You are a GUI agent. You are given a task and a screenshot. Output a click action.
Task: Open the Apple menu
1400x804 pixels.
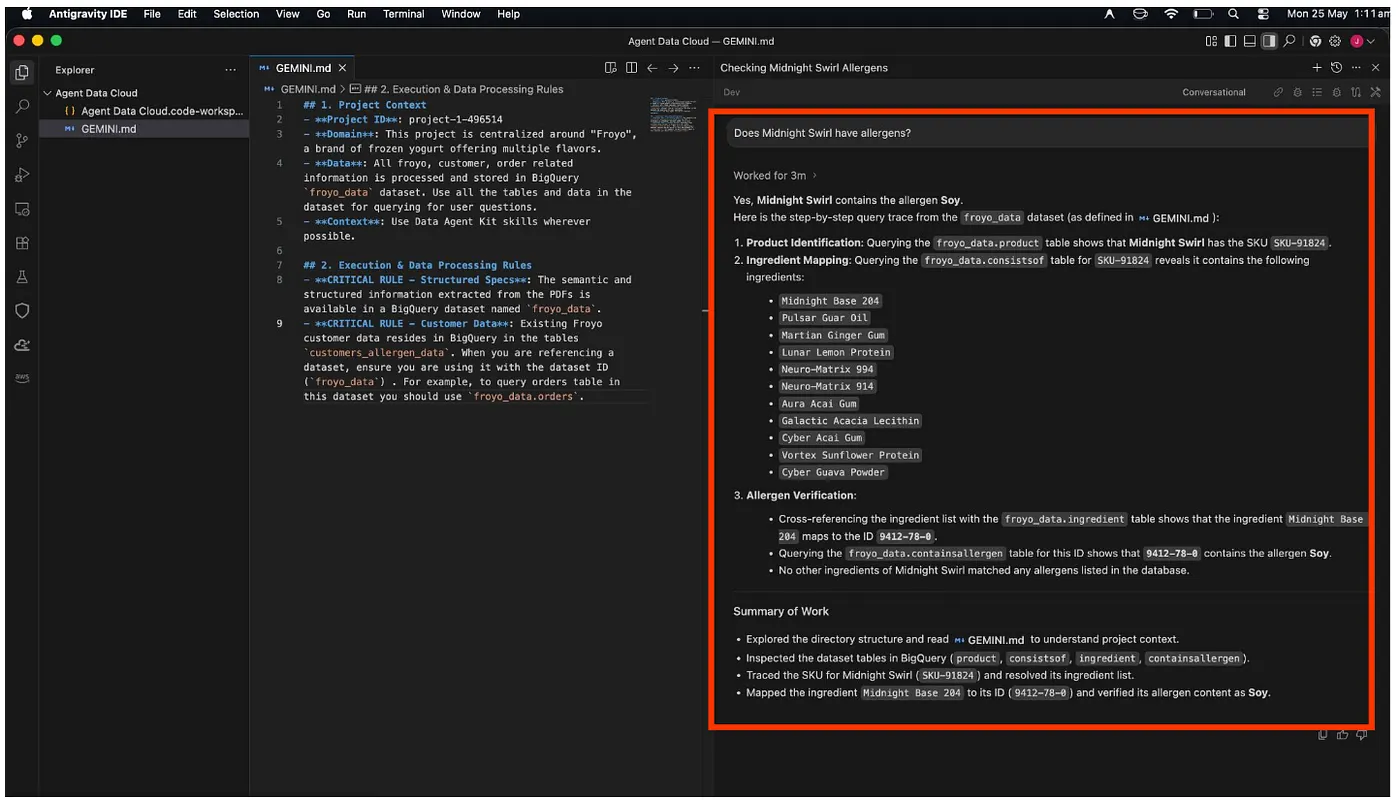click(x=27, y=14)
